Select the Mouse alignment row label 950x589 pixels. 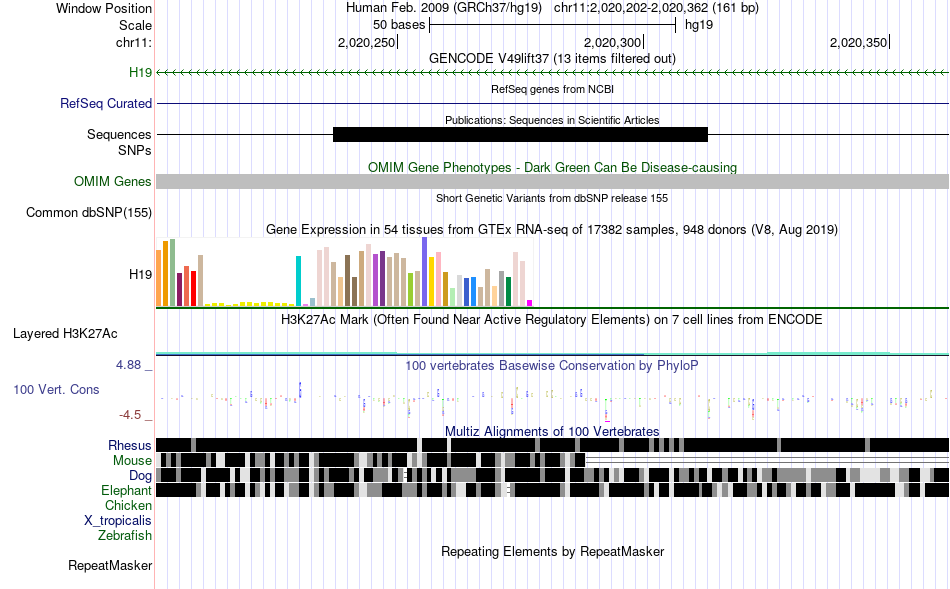pyautogui.click(x=132, y=461)
